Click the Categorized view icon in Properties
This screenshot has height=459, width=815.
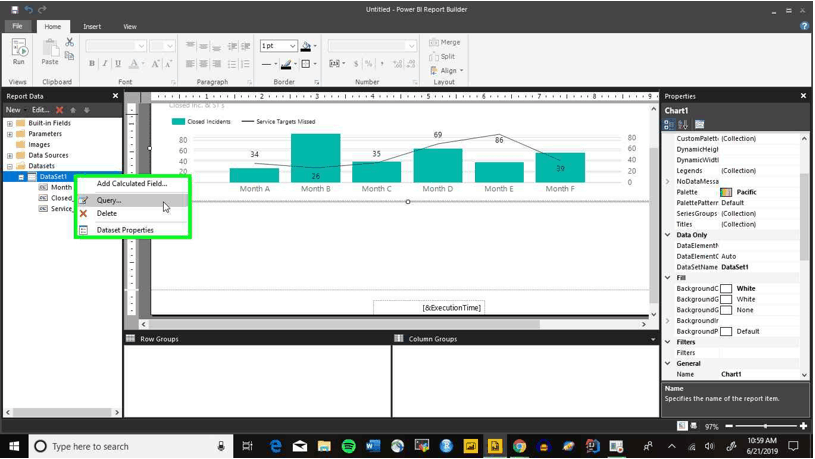(669, 124)
